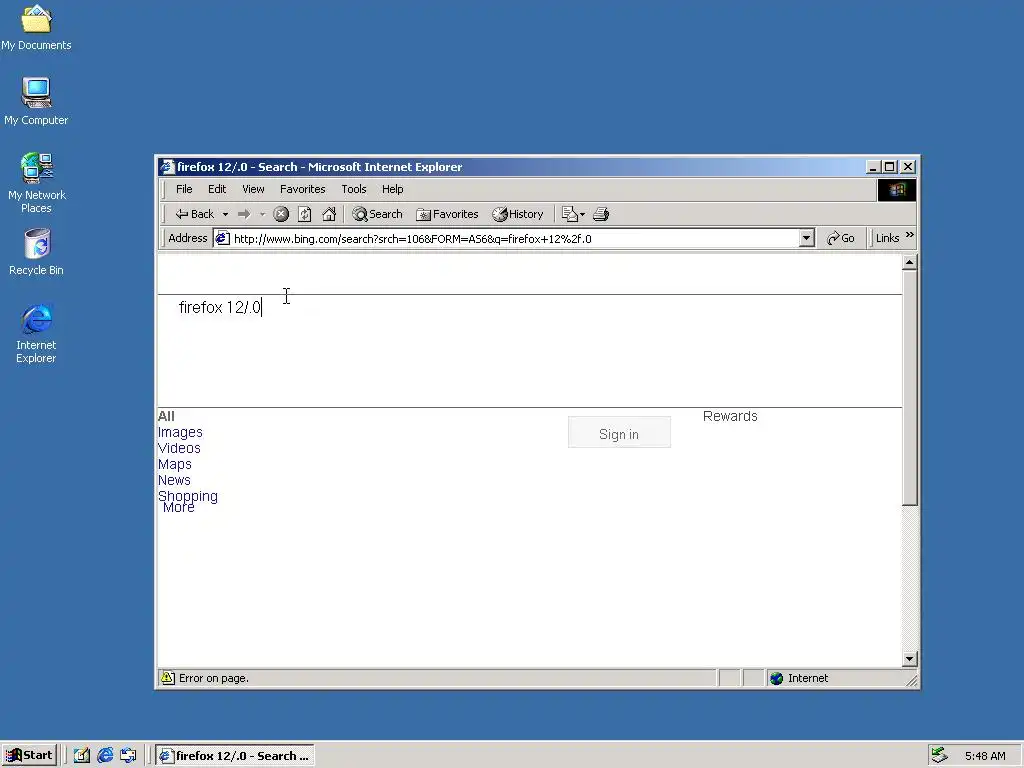
Task: Click the scrollbar down arrow
Action: click(910, 659)
